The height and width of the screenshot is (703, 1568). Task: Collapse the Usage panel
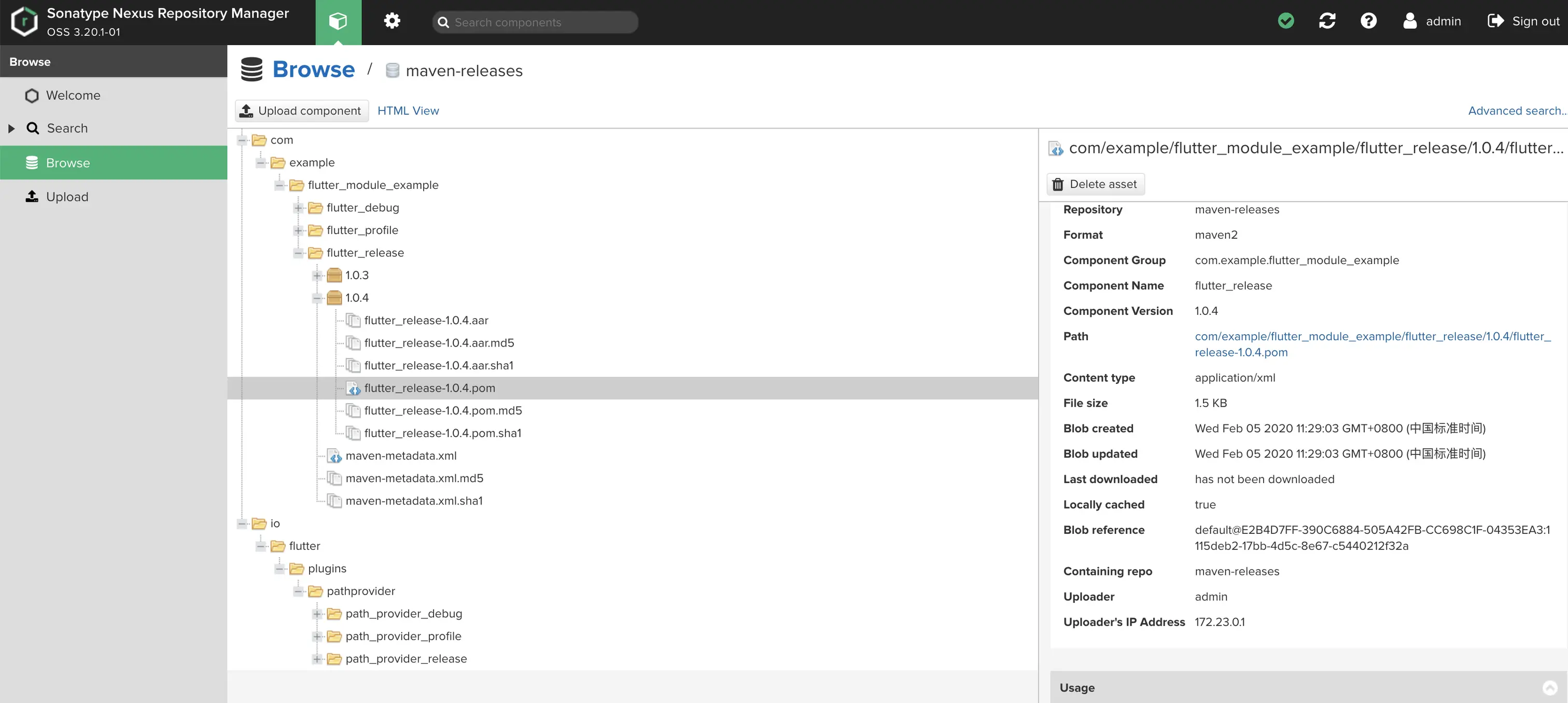pyautogui.click(x=1550, y=688)
